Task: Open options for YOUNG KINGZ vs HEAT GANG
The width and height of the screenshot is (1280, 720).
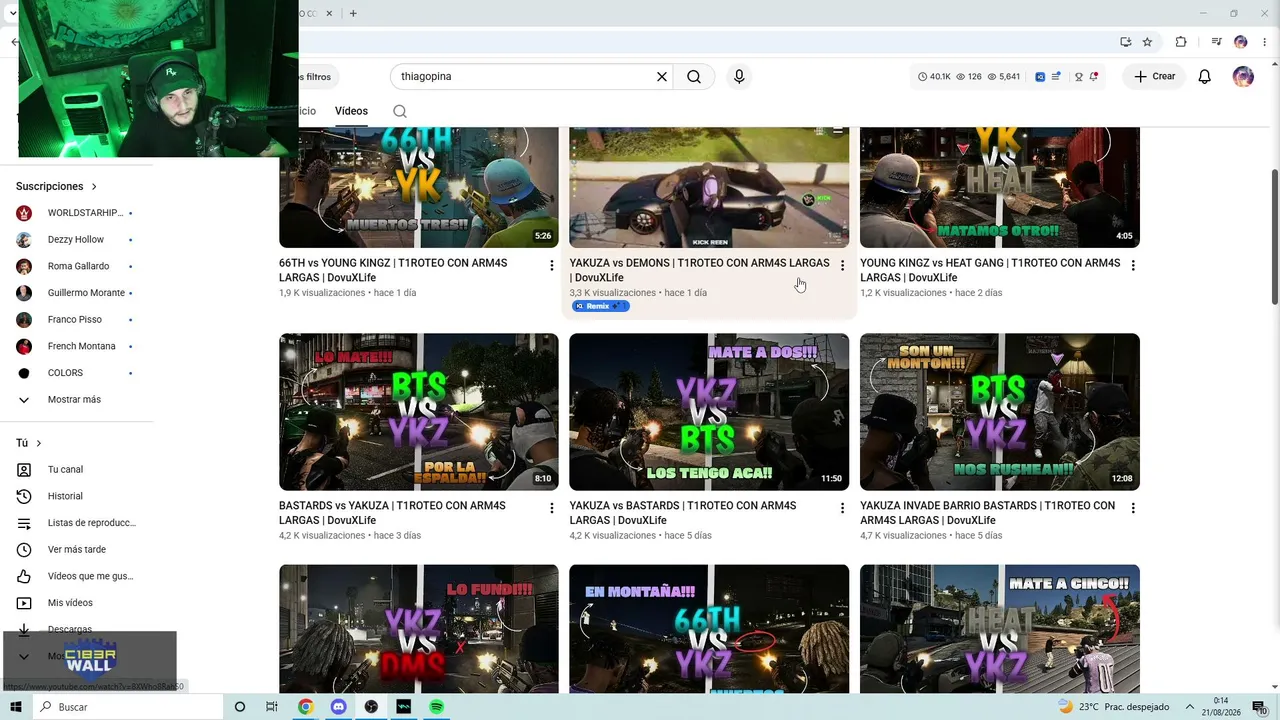Action: [1133, 265]
